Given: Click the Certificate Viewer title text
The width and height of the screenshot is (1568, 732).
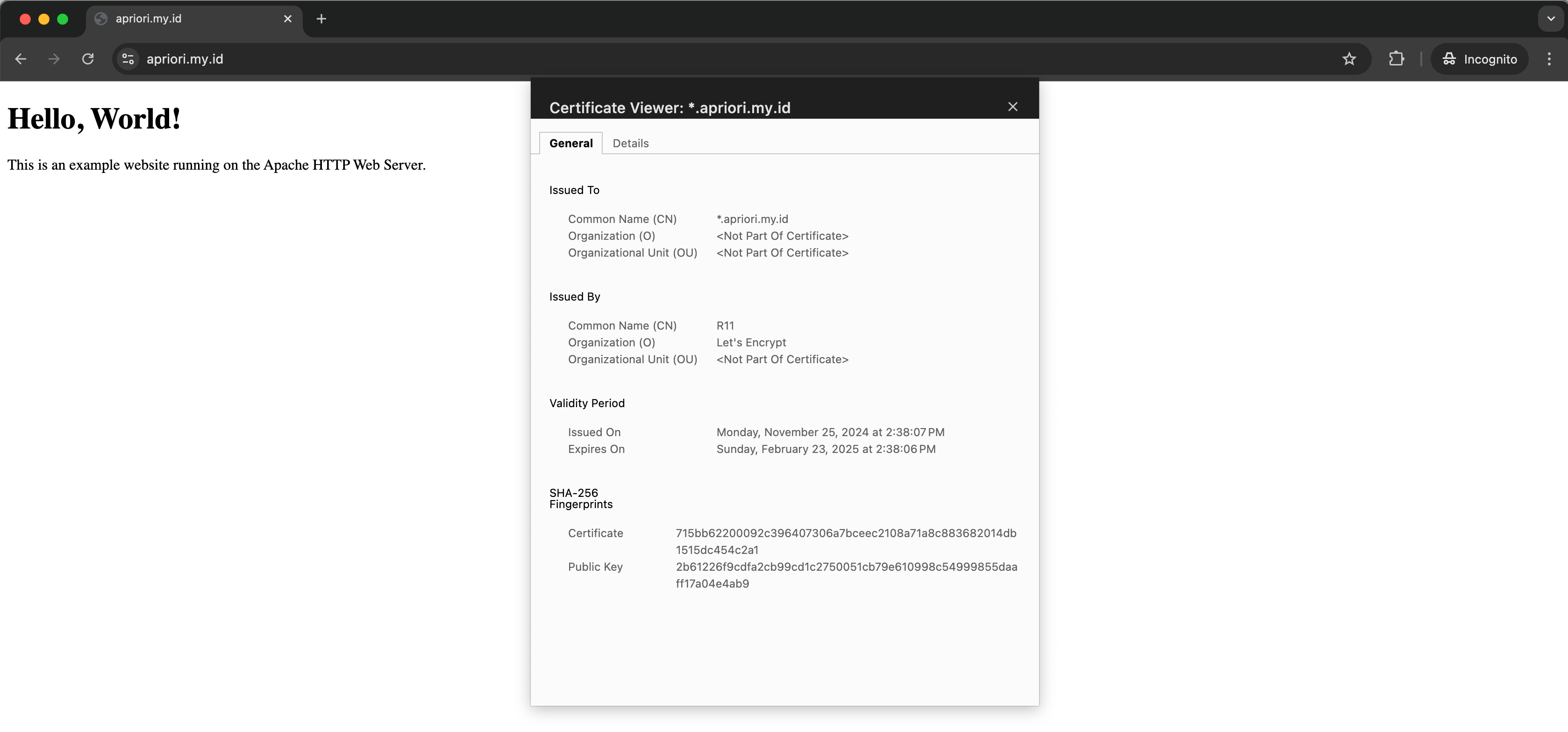Looking at the screenshot, I should coord(670,108).
